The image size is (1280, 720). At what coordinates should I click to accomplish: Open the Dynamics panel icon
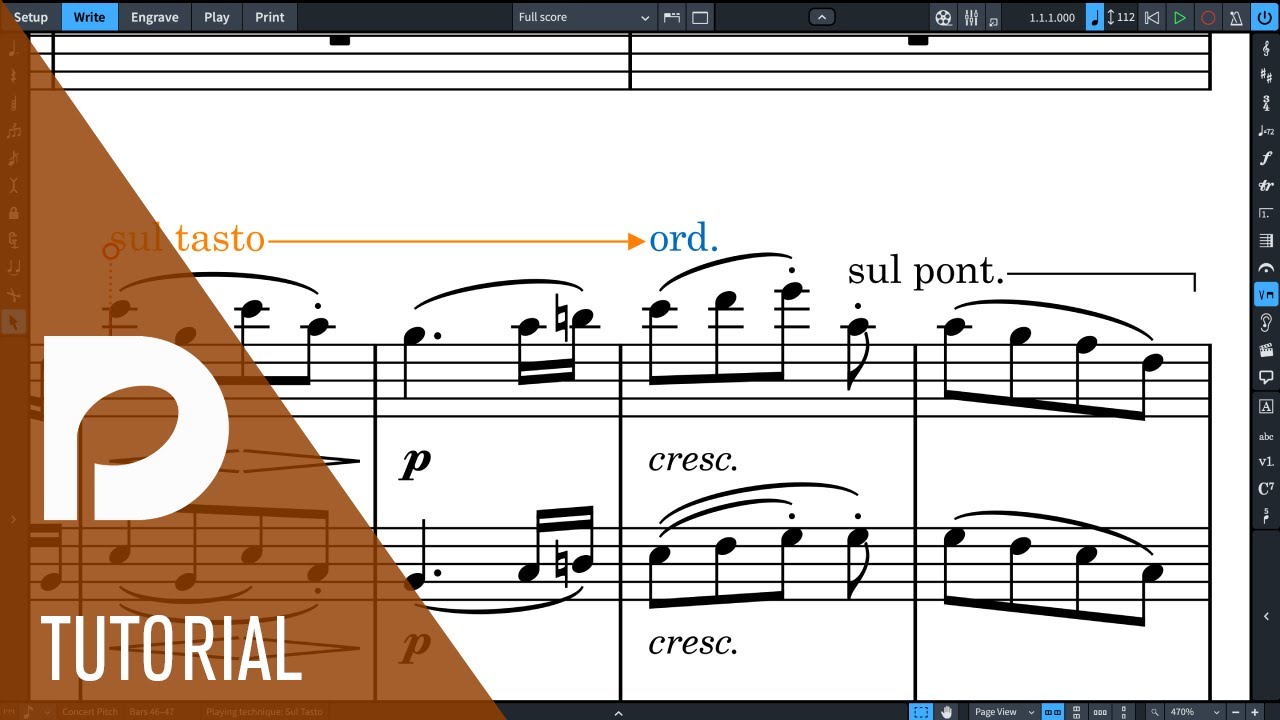[x=1266, y=158]
